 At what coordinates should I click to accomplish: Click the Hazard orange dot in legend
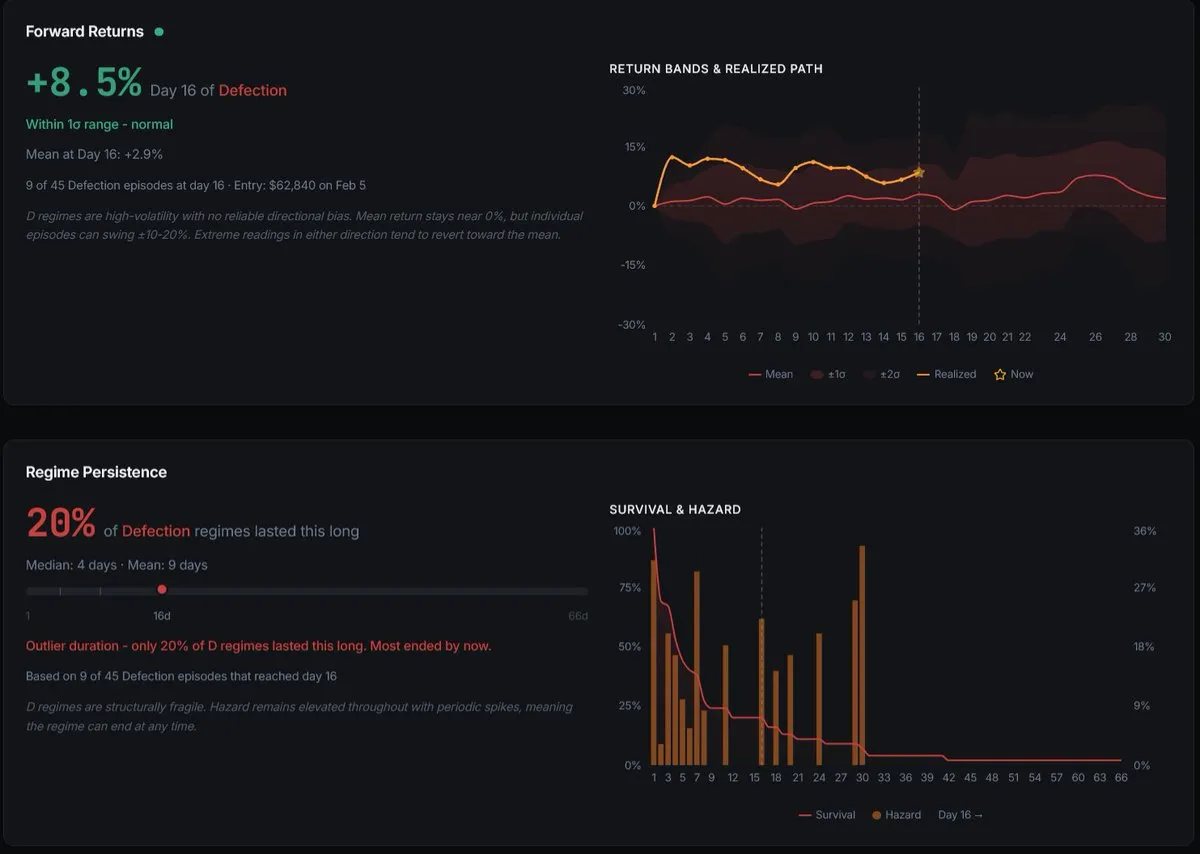(877, 815)
